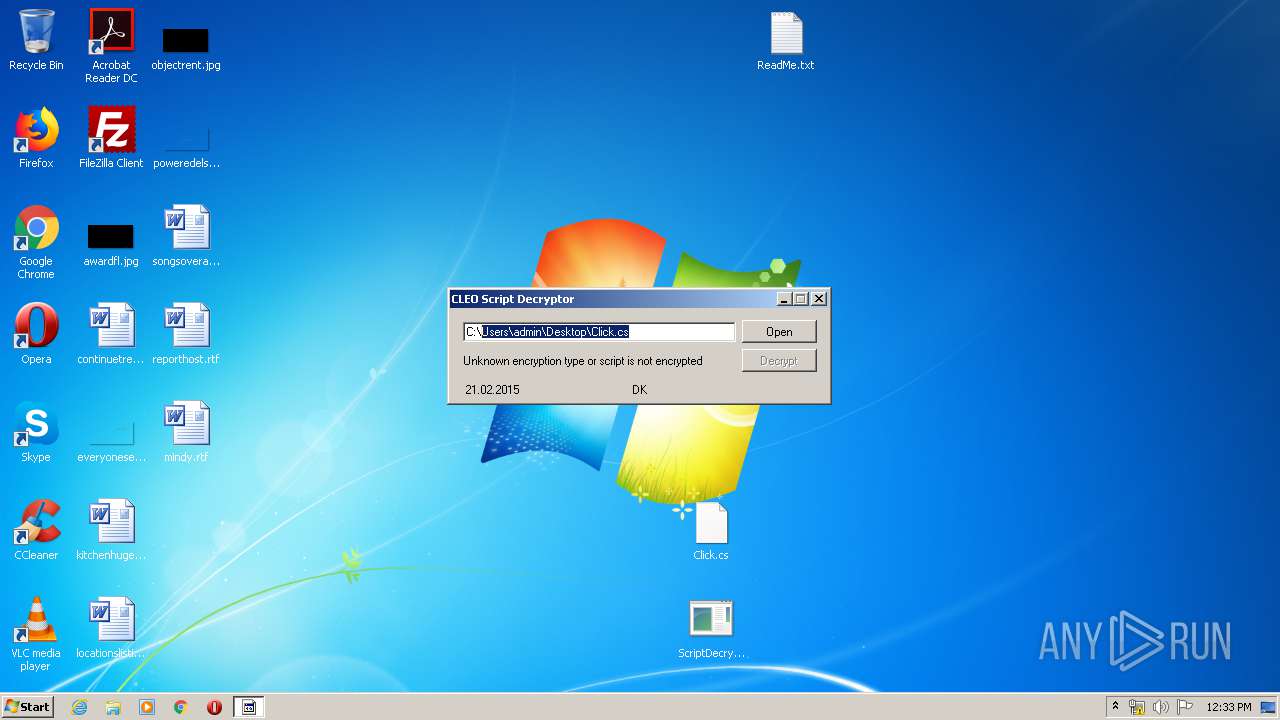Screen dimensions: 1280x720
Task: Select ScriptDecry application icon on desktop
Action: 711,629
